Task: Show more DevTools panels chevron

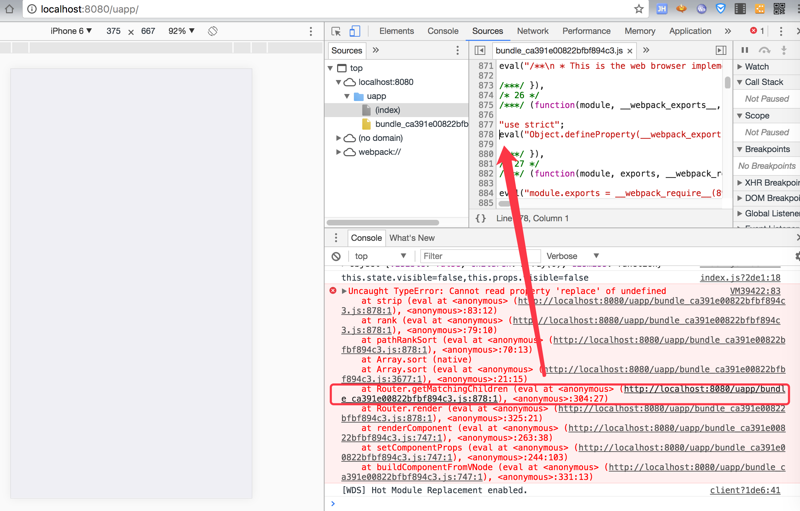Action: click(728, 31)
